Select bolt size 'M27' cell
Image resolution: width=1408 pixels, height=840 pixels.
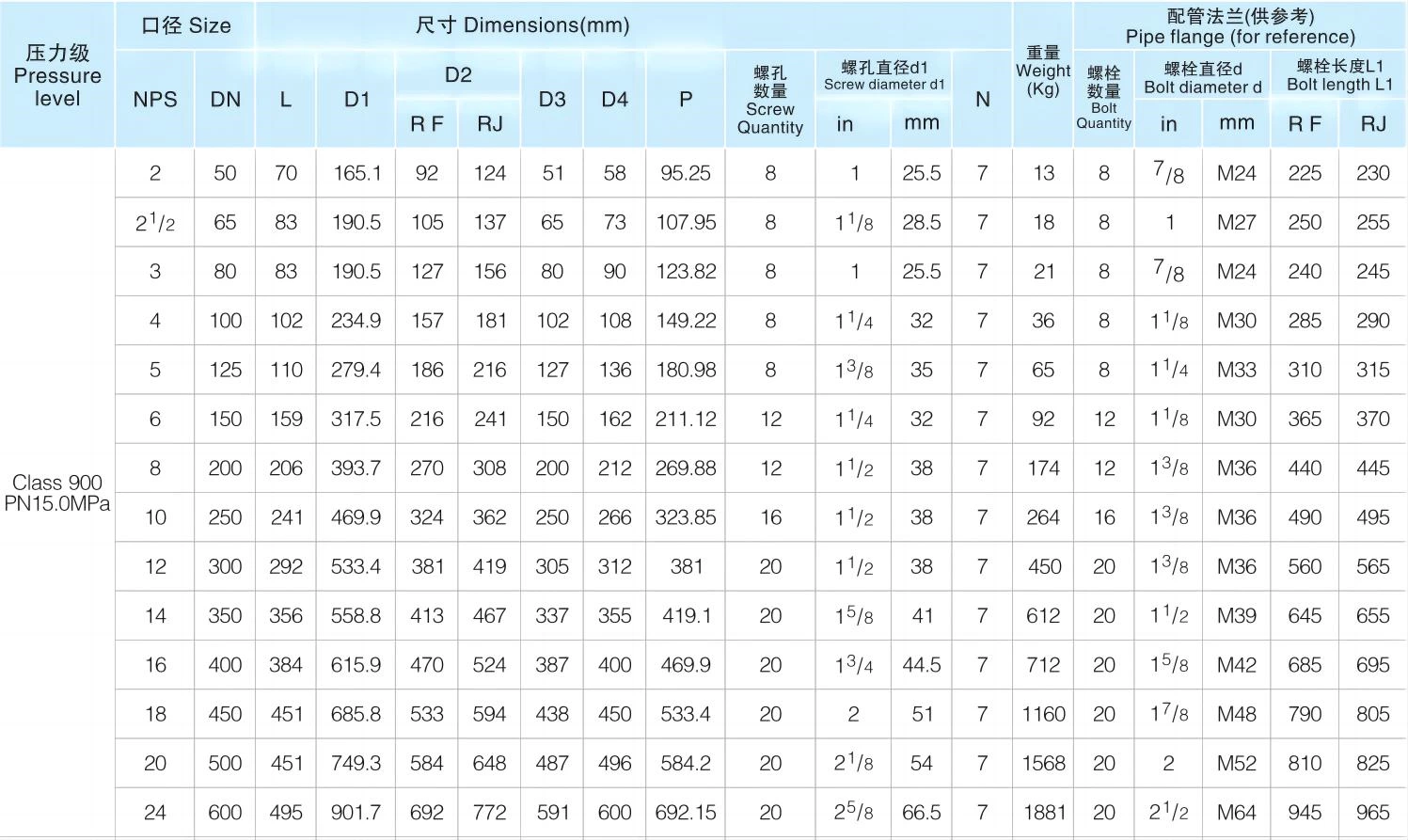(1236, 222)
